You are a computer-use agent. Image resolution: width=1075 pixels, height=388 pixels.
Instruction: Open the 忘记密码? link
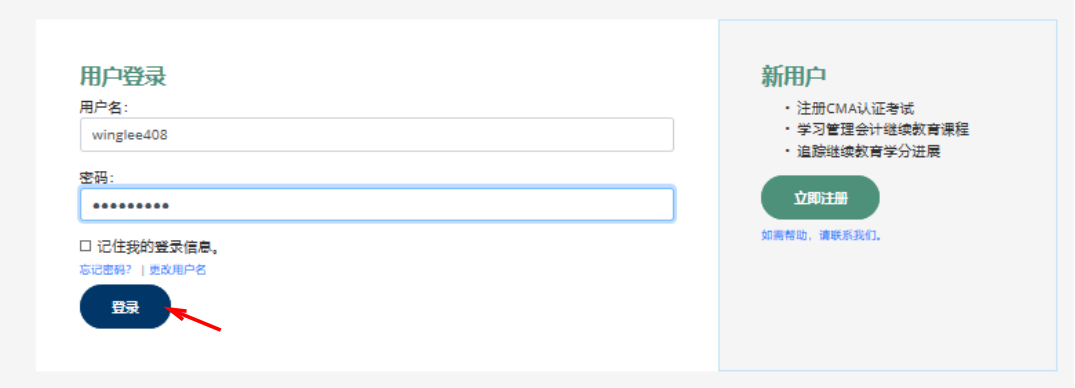click(106, 269)
